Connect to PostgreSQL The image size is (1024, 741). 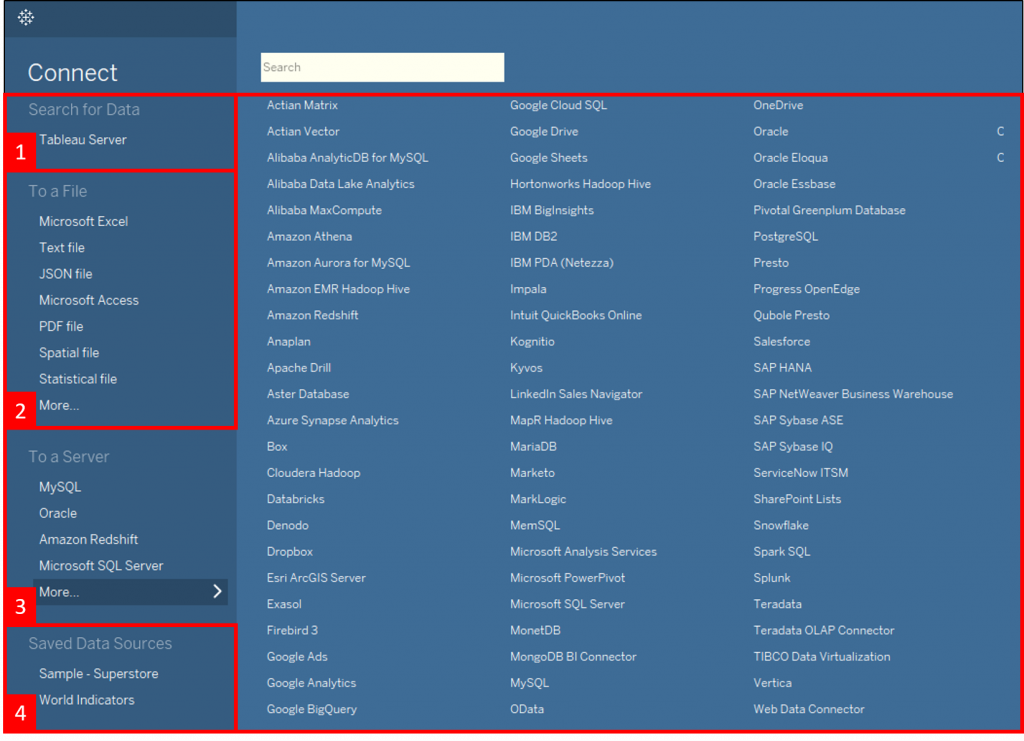click(x=786, y=236)
